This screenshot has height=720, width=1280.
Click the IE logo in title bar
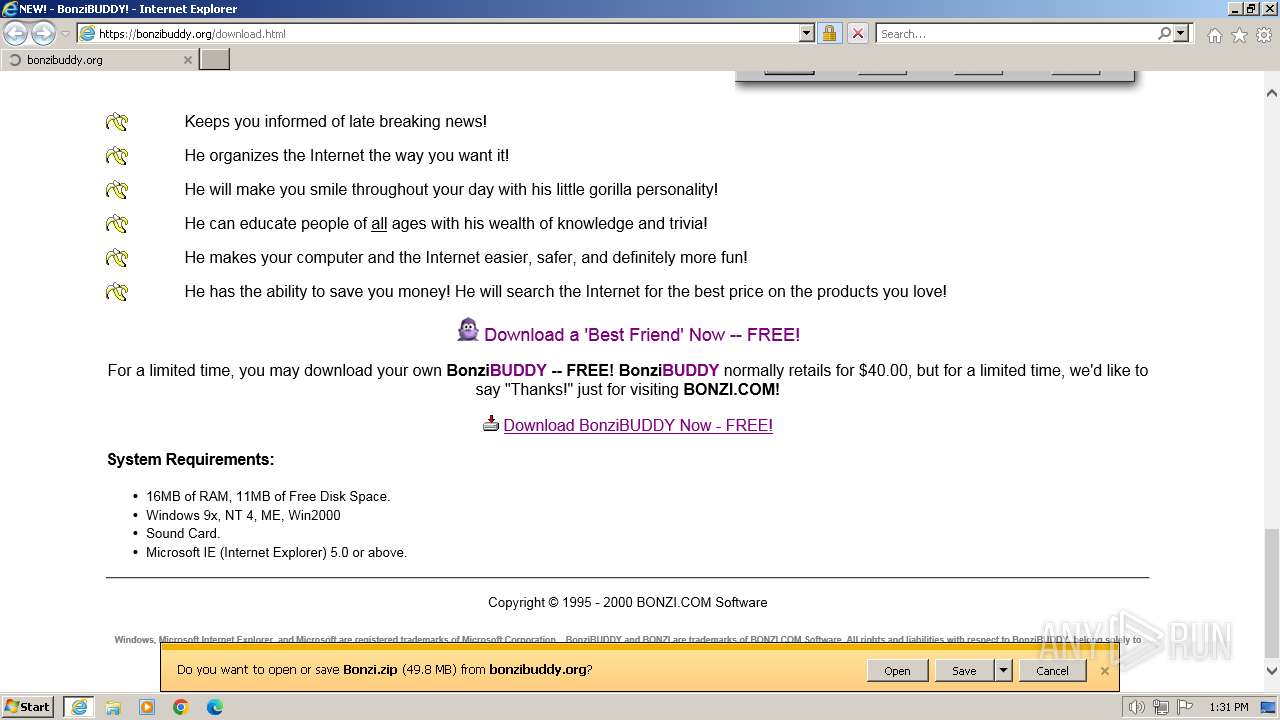click(10, 9)
